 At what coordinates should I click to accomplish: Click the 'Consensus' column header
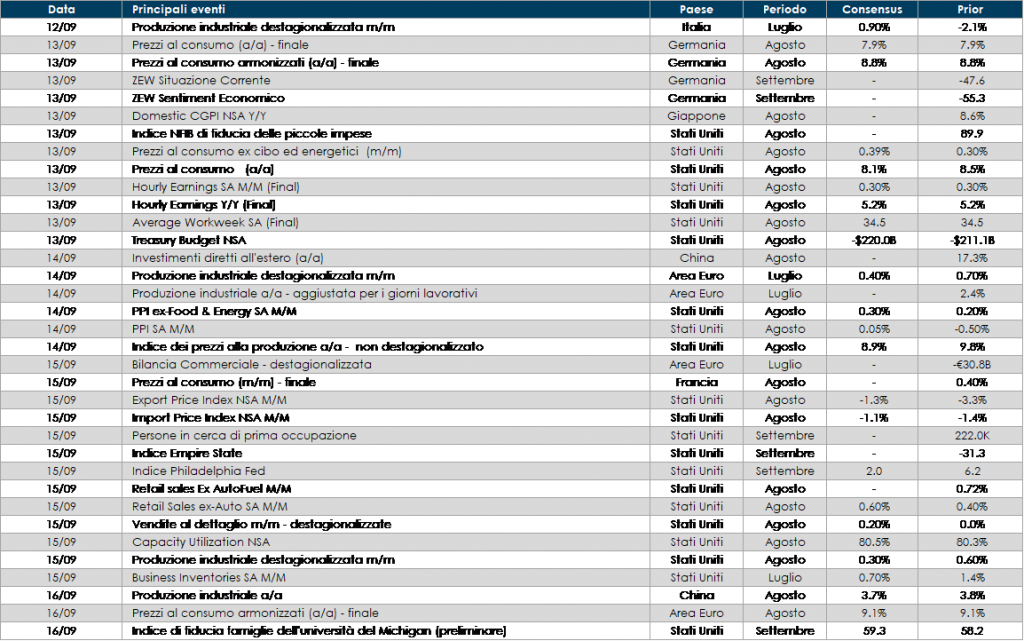pos(872,10)
